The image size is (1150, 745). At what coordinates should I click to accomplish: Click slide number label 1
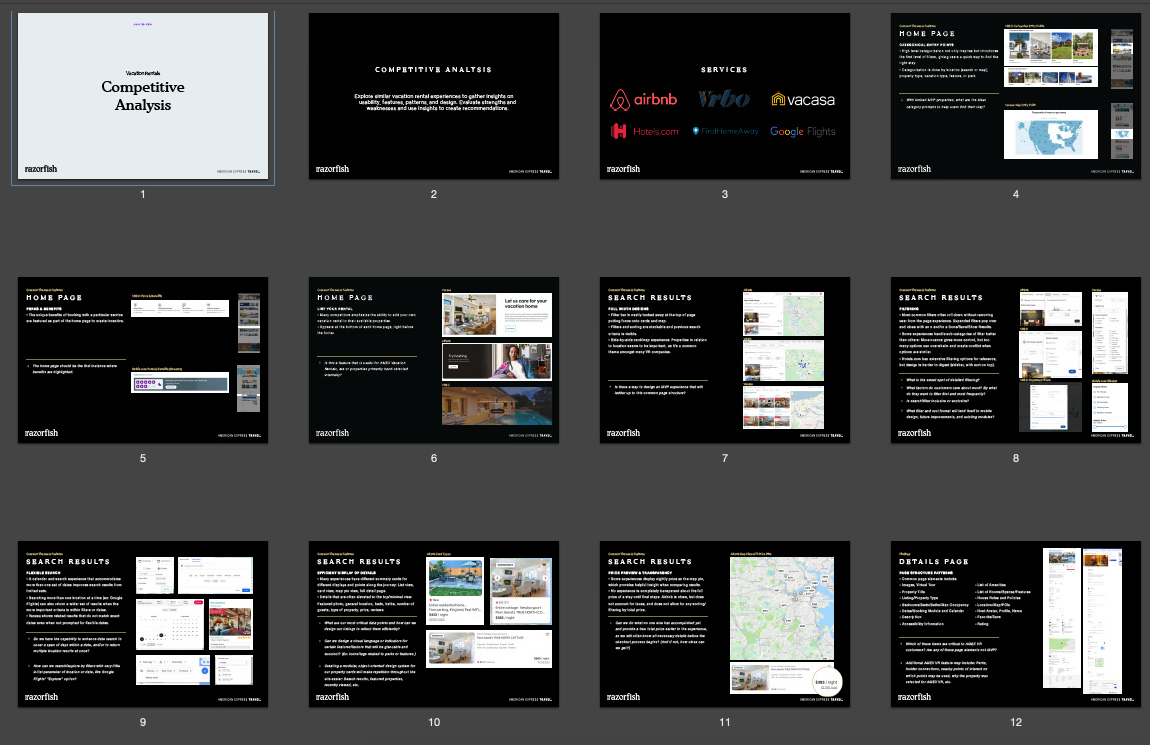click(143, 194)
